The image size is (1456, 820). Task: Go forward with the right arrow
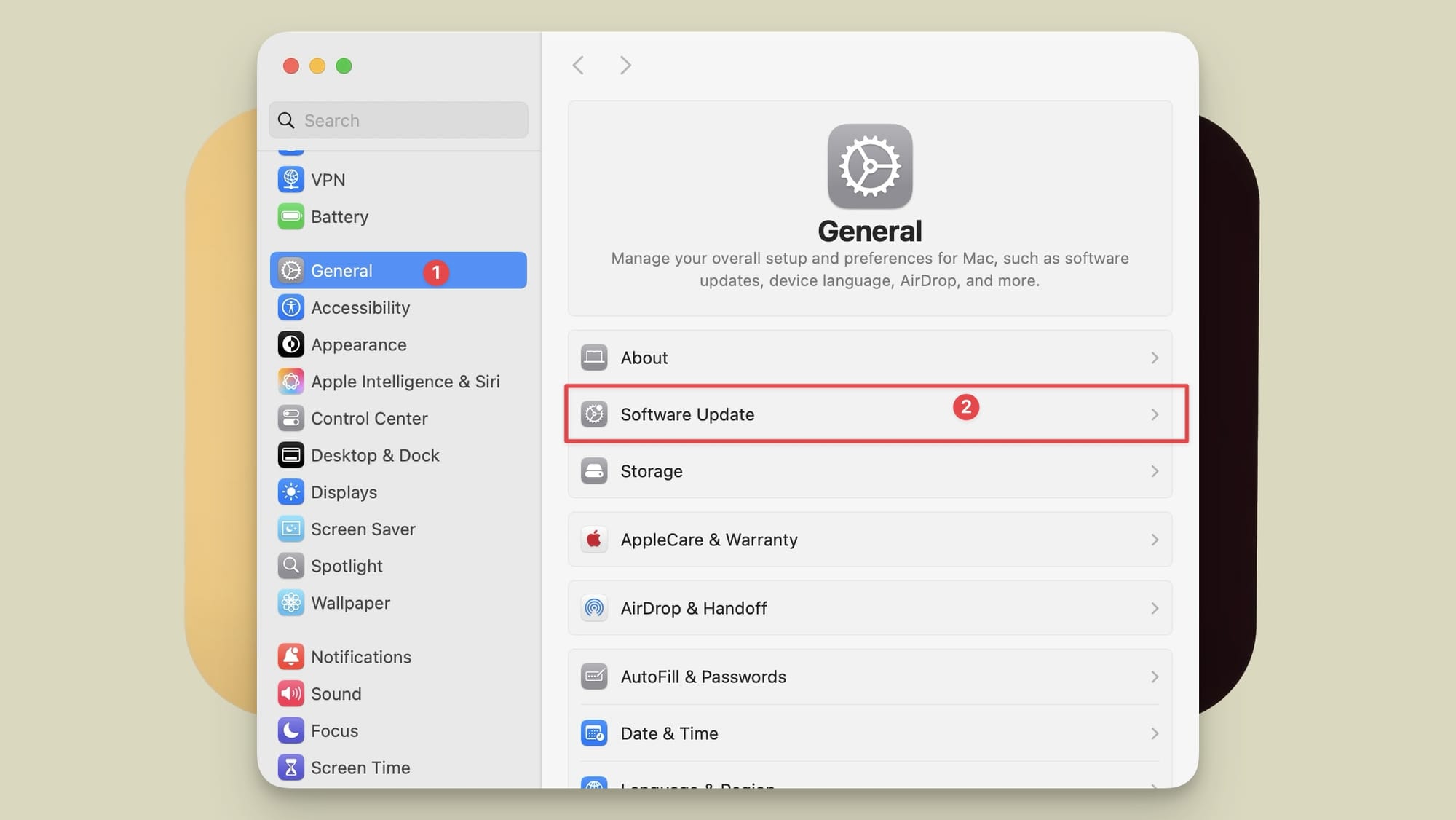(625, 66)
